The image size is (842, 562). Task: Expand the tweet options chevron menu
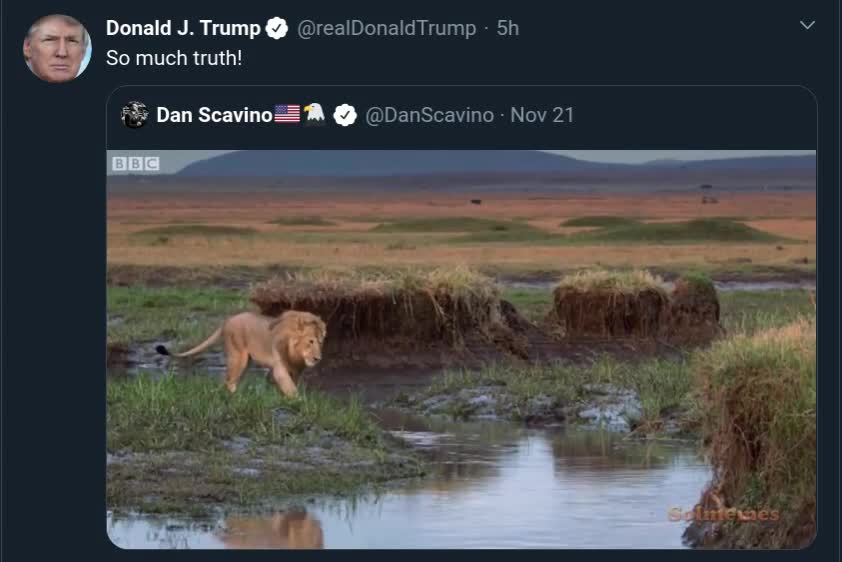[807, 26]
